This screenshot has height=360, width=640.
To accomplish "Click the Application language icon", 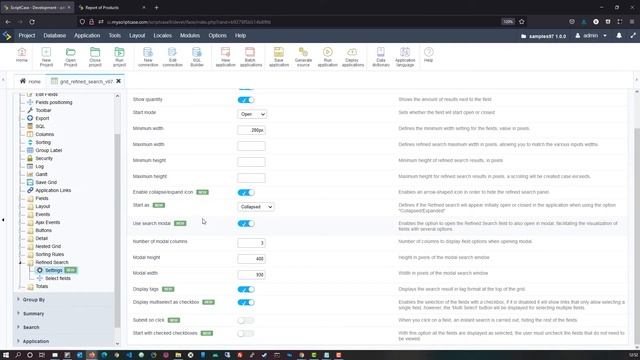I will (405, 57).
